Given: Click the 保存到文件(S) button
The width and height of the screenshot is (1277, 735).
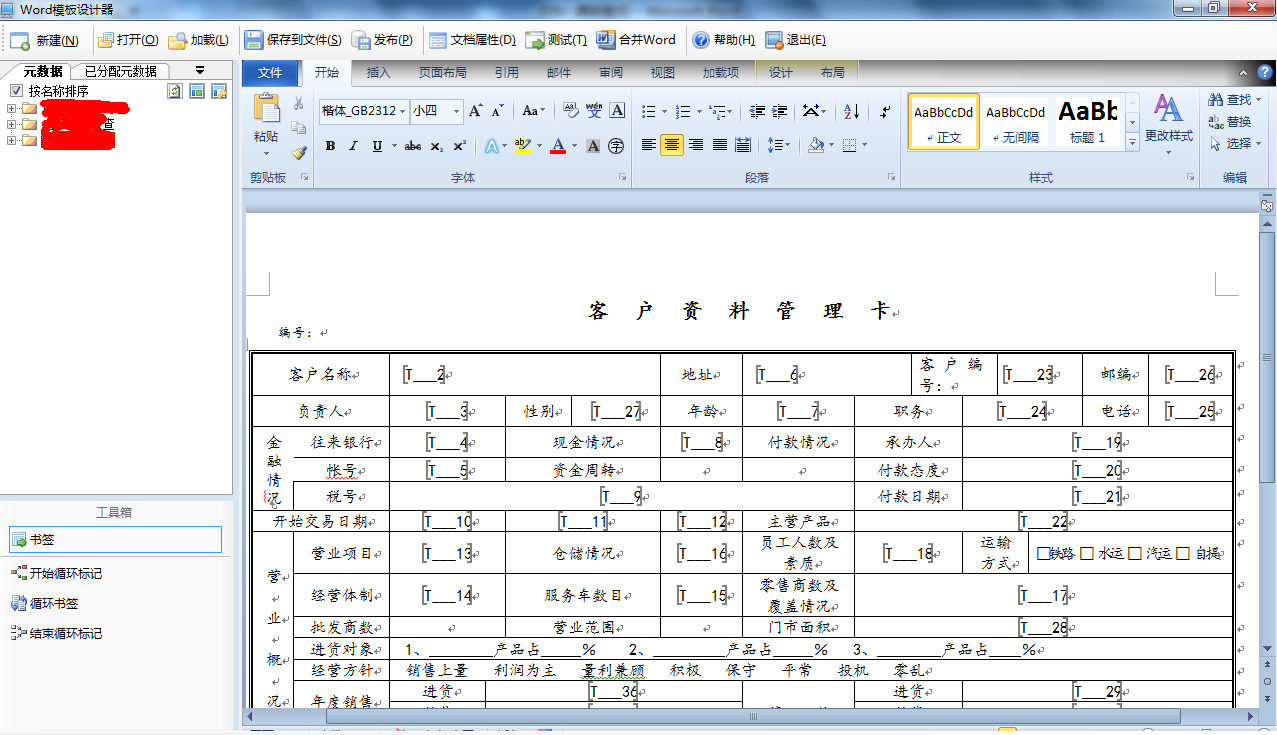Looking at the screenshot, I should [x=293, y=40].
